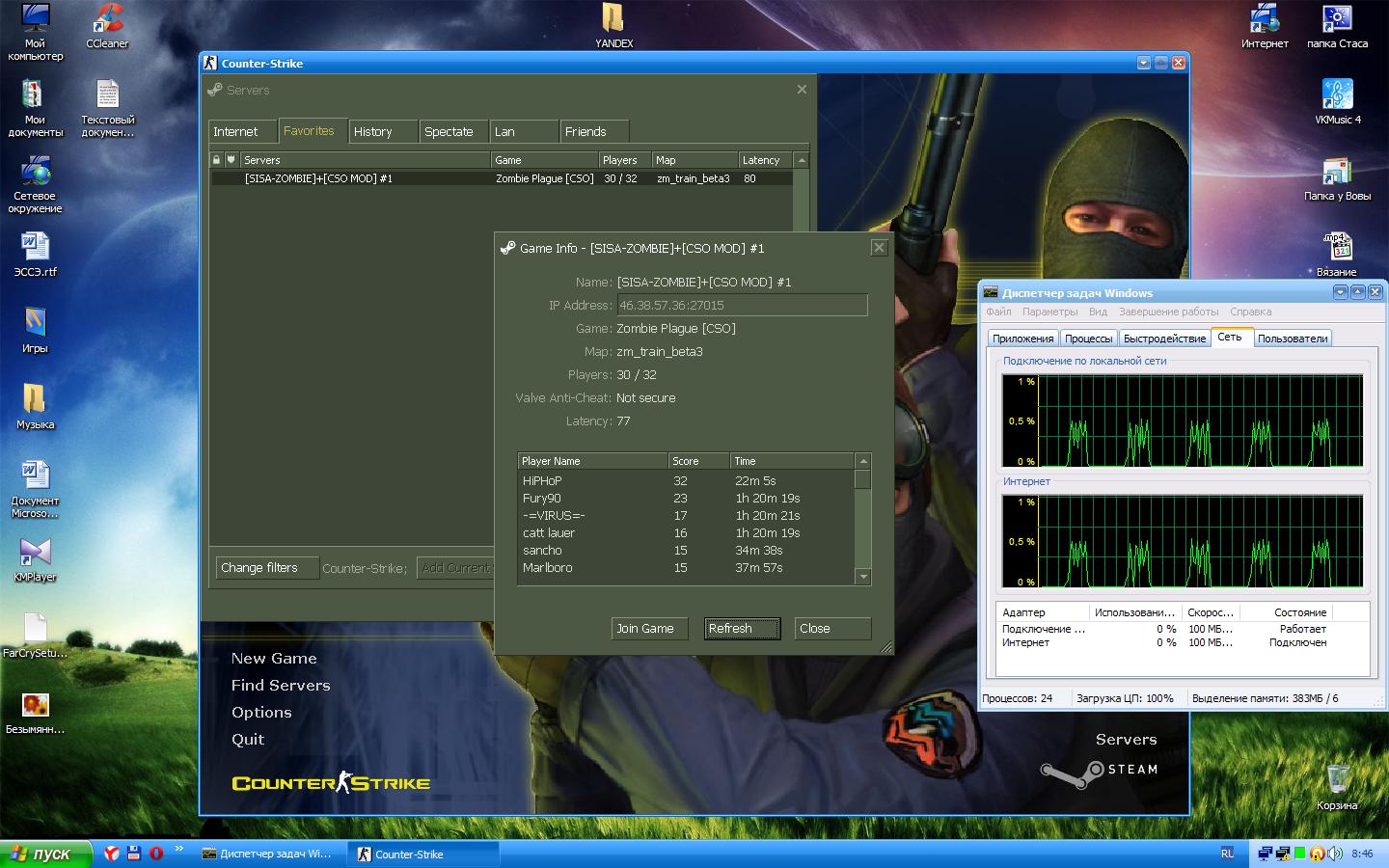Switch to Процессы tab in Task Manager
1389x868 pixels.
pos(1088,339)
